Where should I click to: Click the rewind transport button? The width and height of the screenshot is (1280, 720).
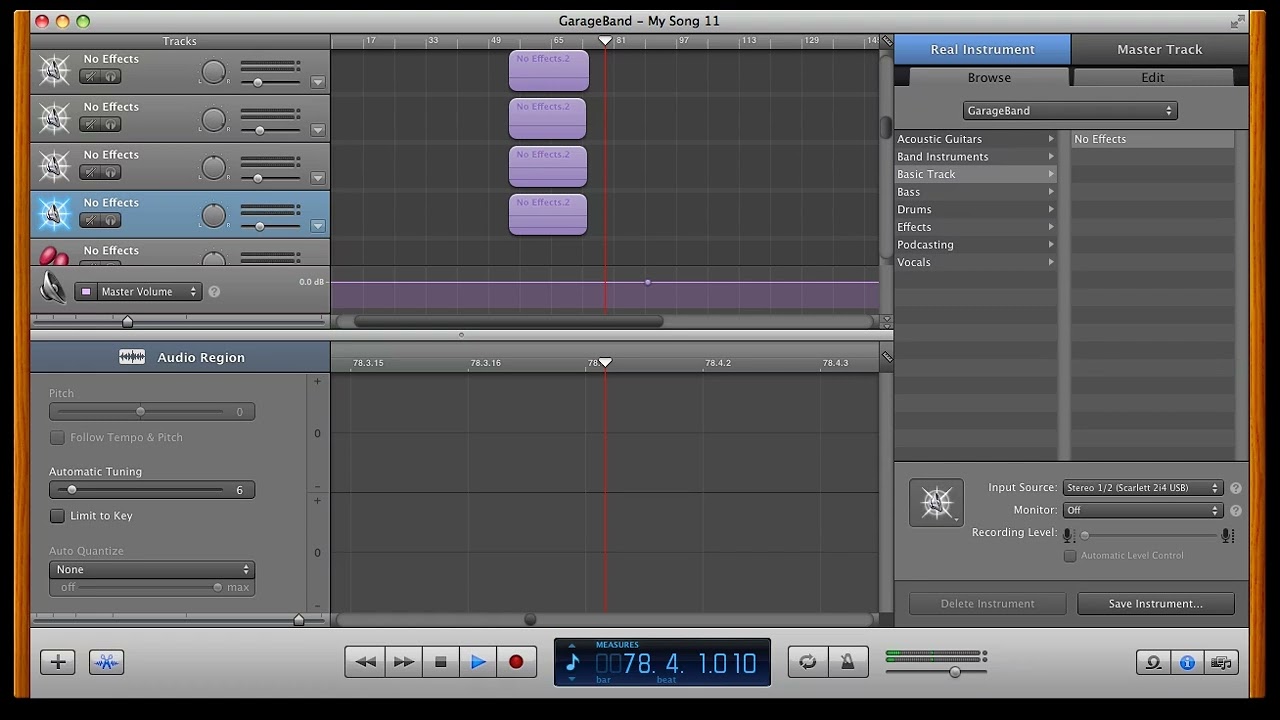365,662
